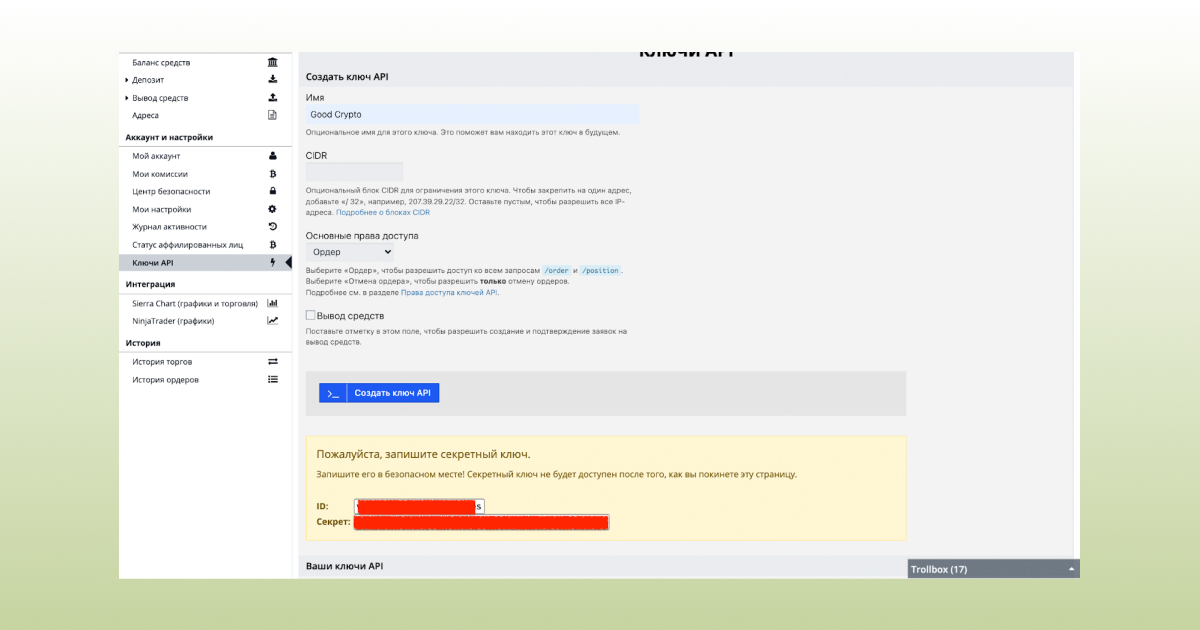The image size is (1200, 630).
Task: Click the gear icon for Мои настройки
Action: [272, 209]
